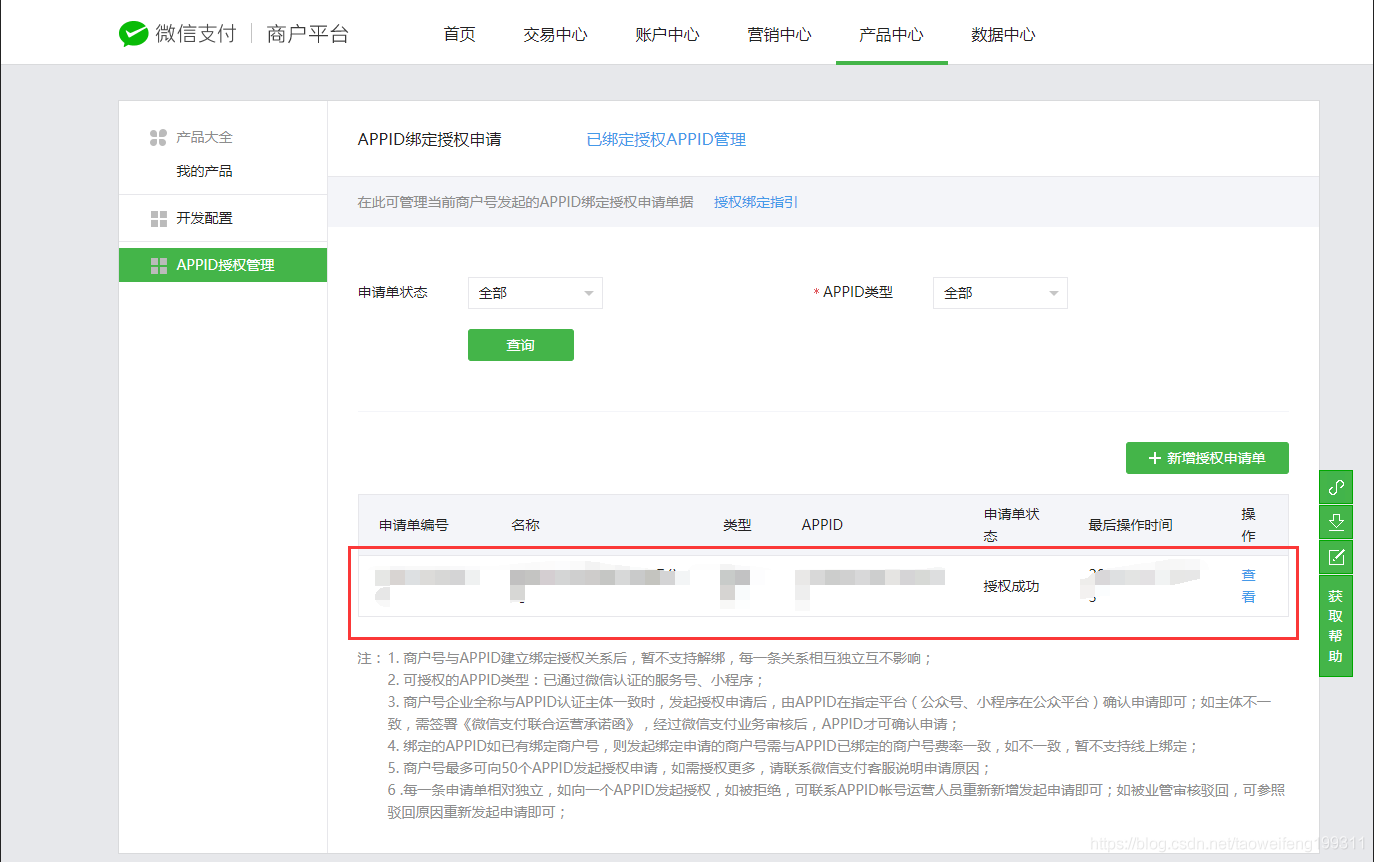Open the 首页 navigation tab

coord(460,34)
